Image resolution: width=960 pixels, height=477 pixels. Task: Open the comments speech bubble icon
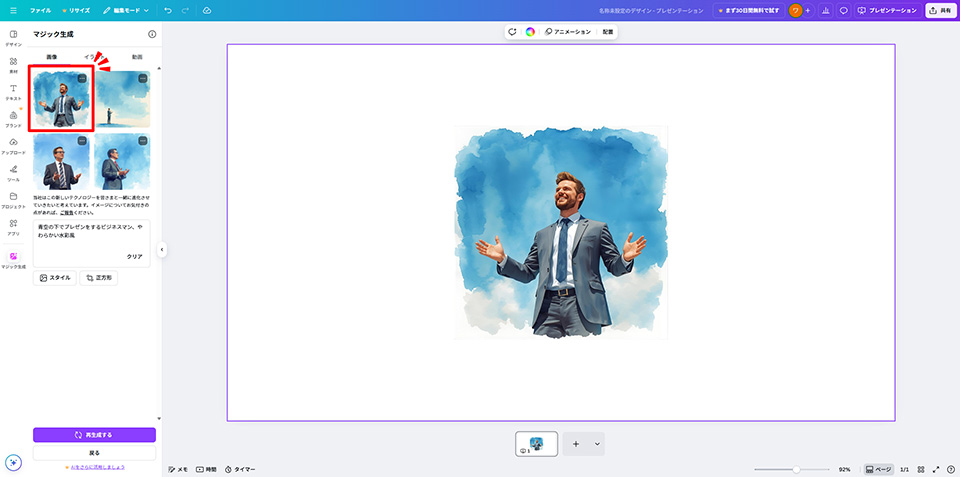click(x=844, y=10)
